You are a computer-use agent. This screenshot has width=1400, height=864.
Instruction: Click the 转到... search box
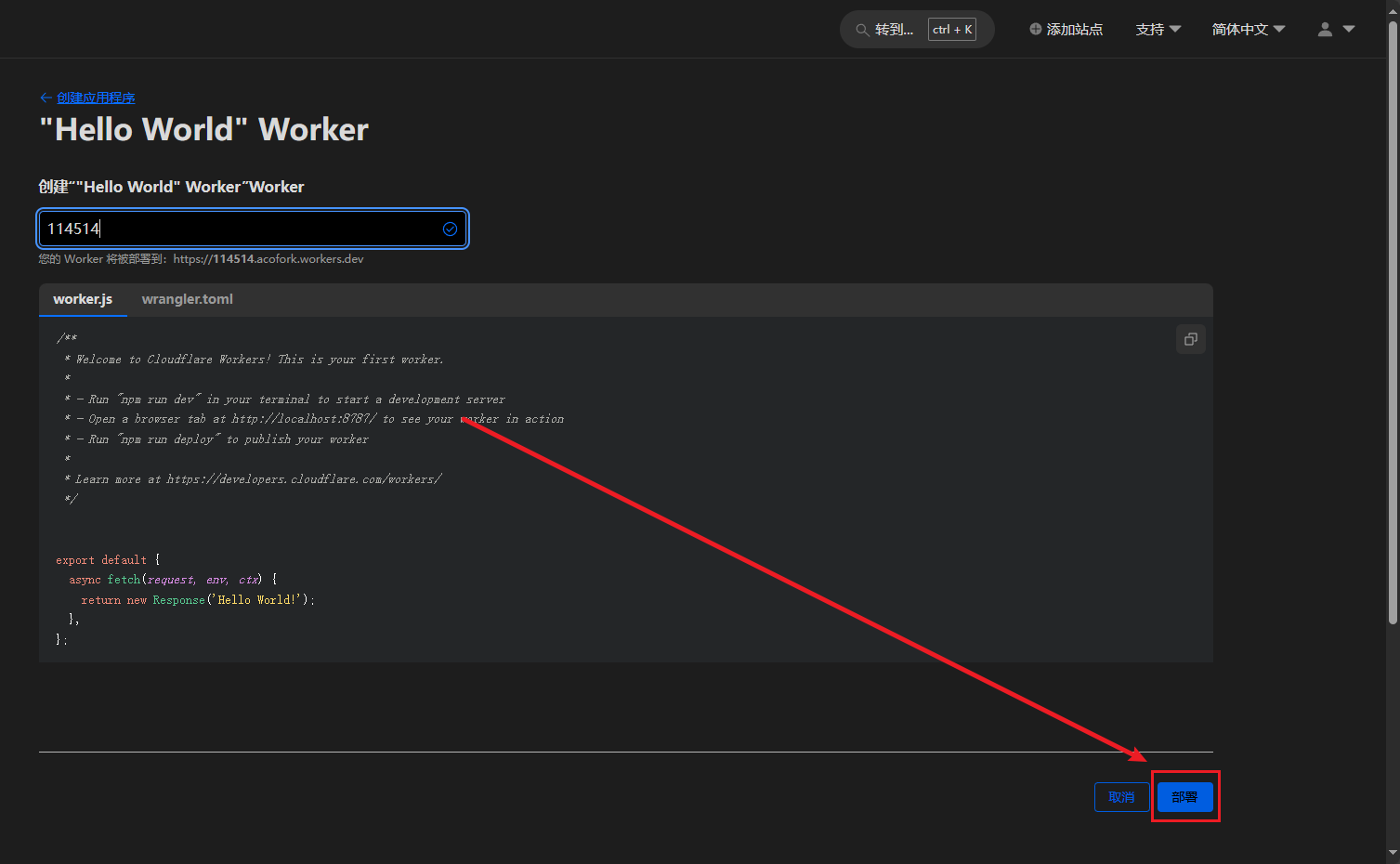(917, 30)
